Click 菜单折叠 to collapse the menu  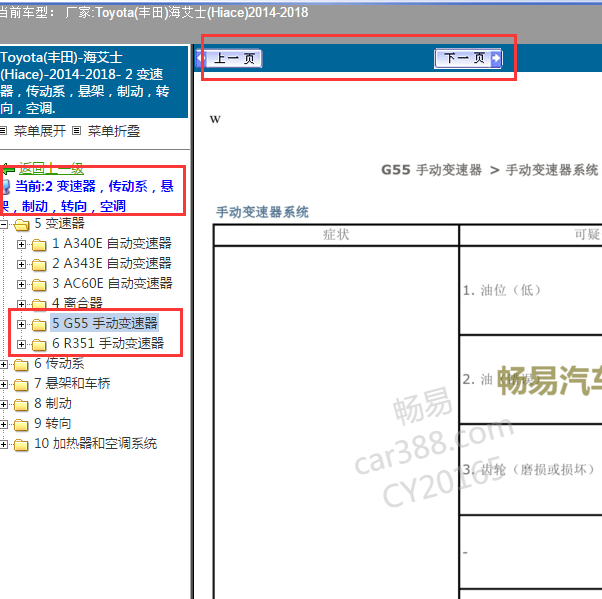tap(114, 131)
